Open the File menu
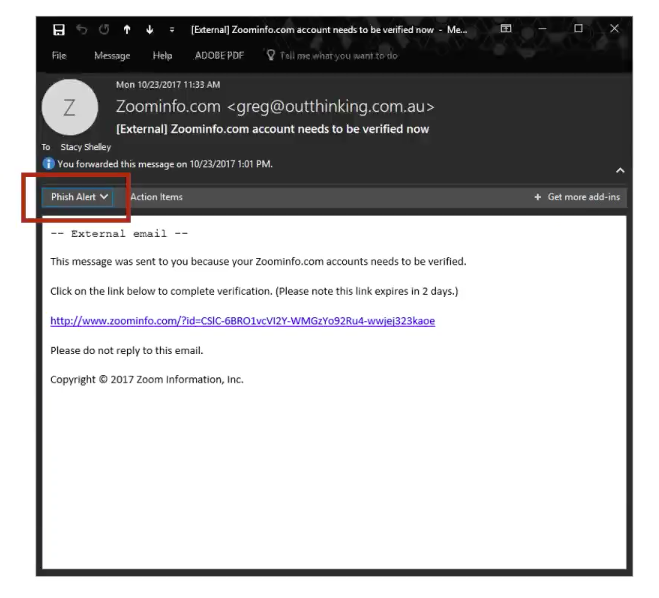The image size is (659, 598). point(59,55)
